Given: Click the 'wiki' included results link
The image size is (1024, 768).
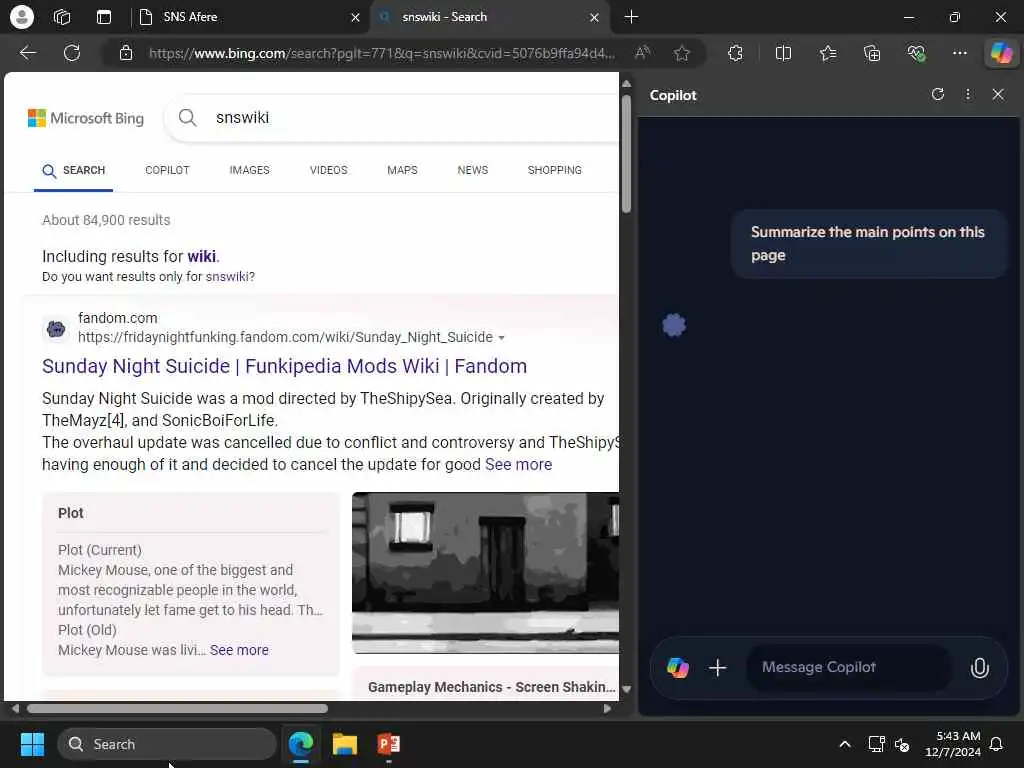Looking at the screenshot, I should coord(202,256).
